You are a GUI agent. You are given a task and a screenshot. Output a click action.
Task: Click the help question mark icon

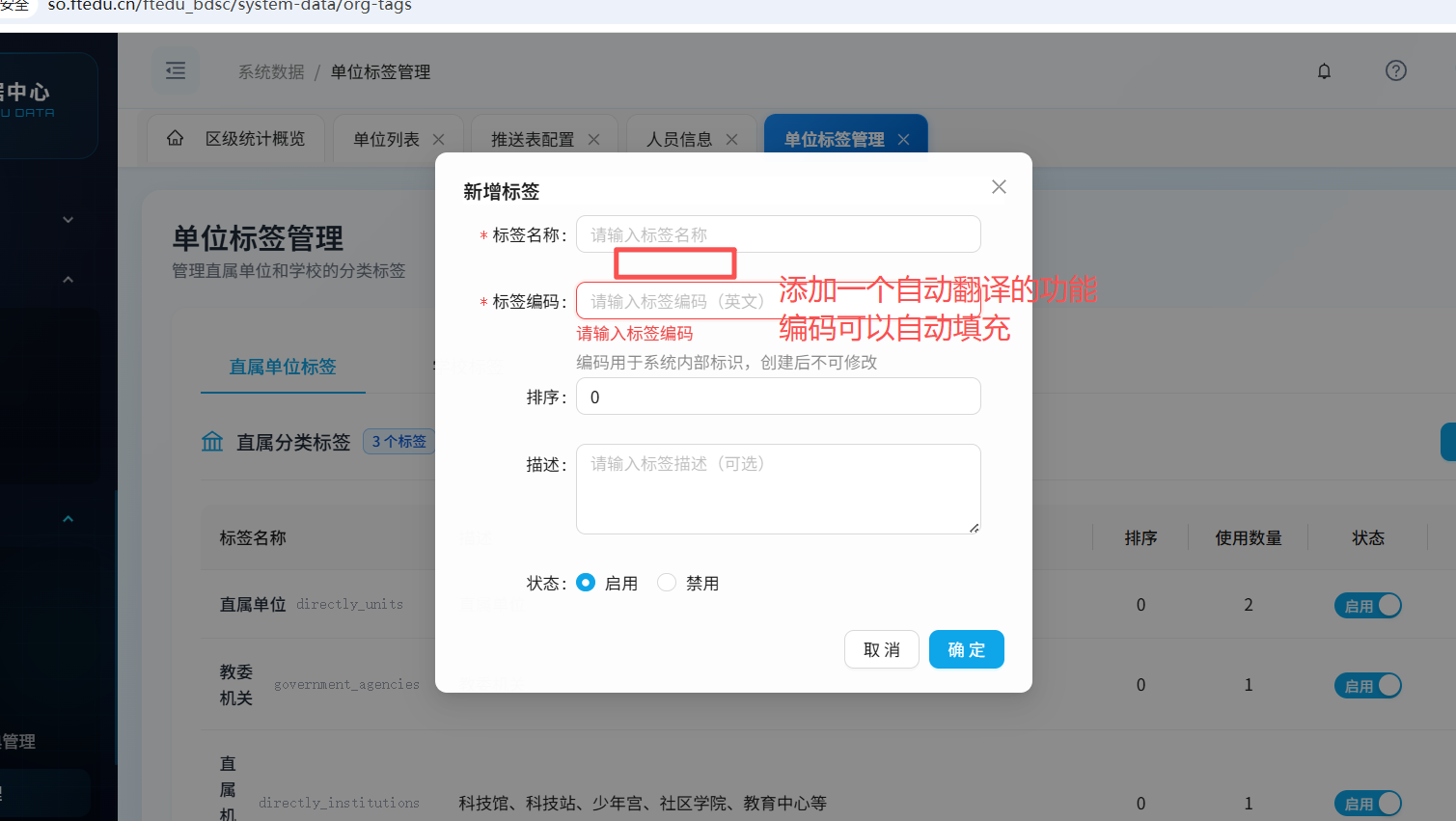(x=1395, y=71)
